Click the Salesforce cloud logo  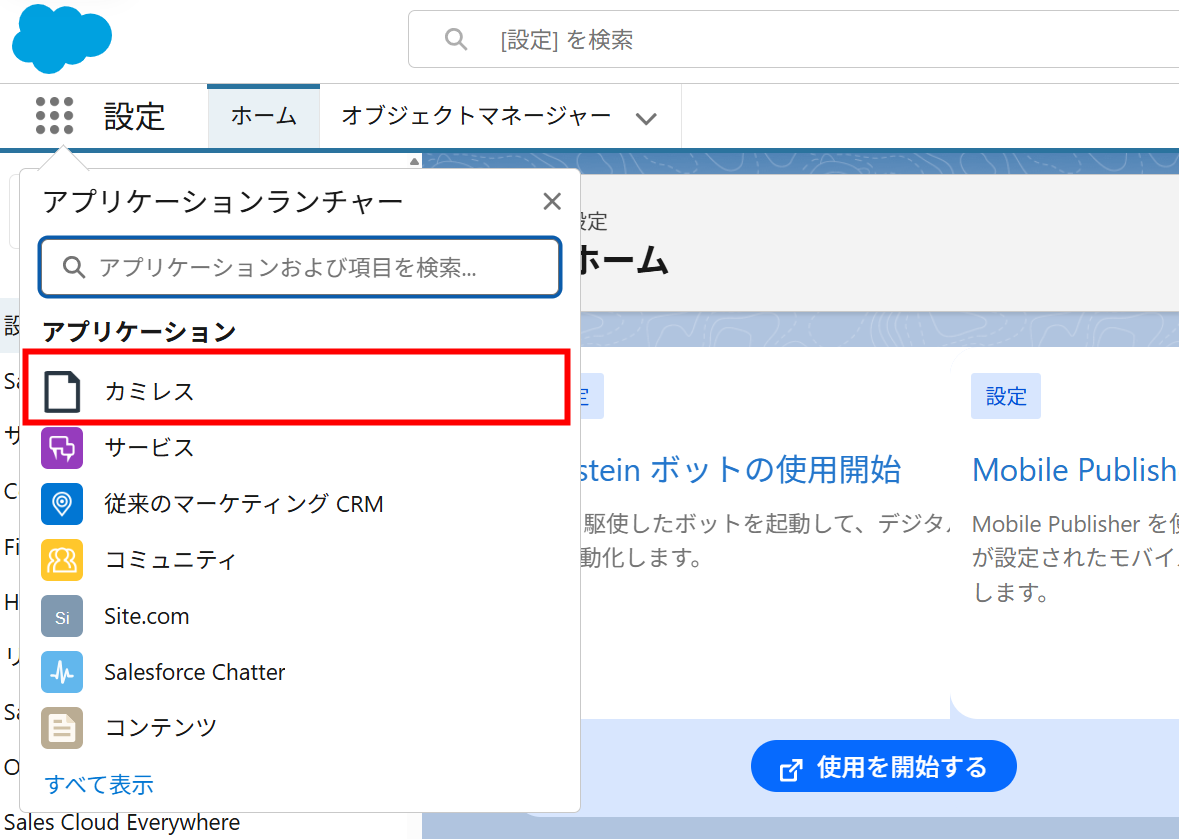point(61,38)
